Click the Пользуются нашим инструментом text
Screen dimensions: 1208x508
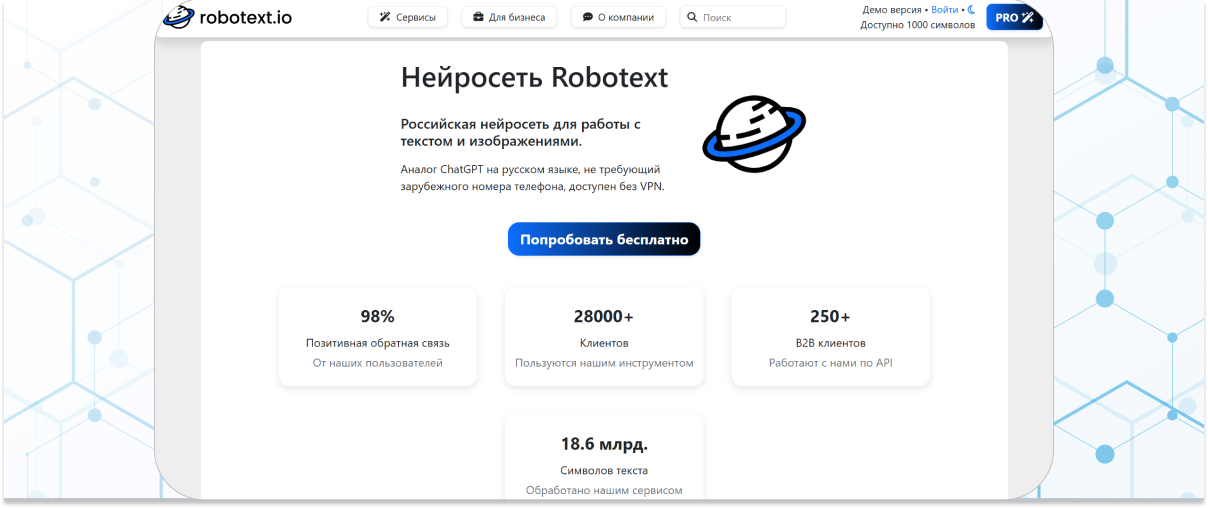tap(604, 363)
